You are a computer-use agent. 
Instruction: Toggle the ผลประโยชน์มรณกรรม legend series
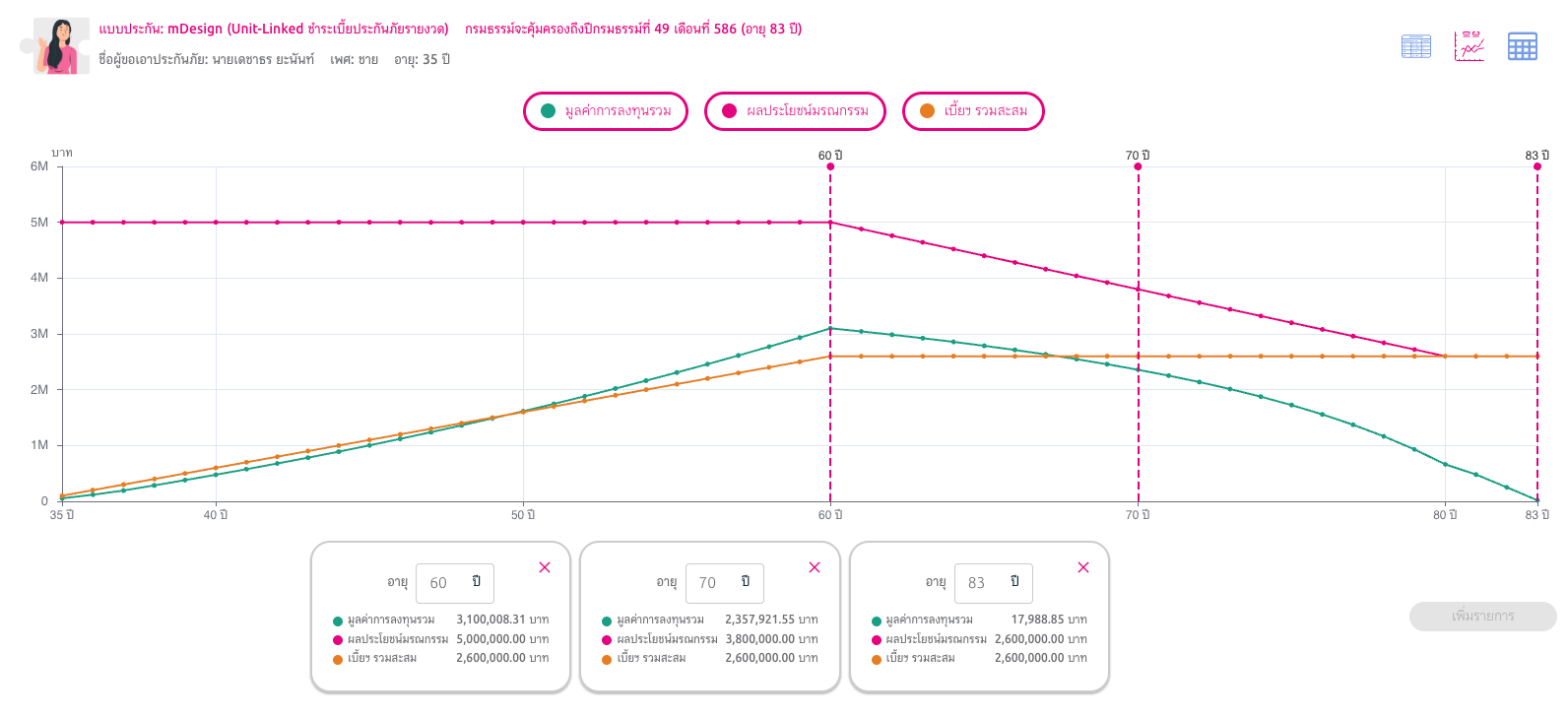[795, 111]
